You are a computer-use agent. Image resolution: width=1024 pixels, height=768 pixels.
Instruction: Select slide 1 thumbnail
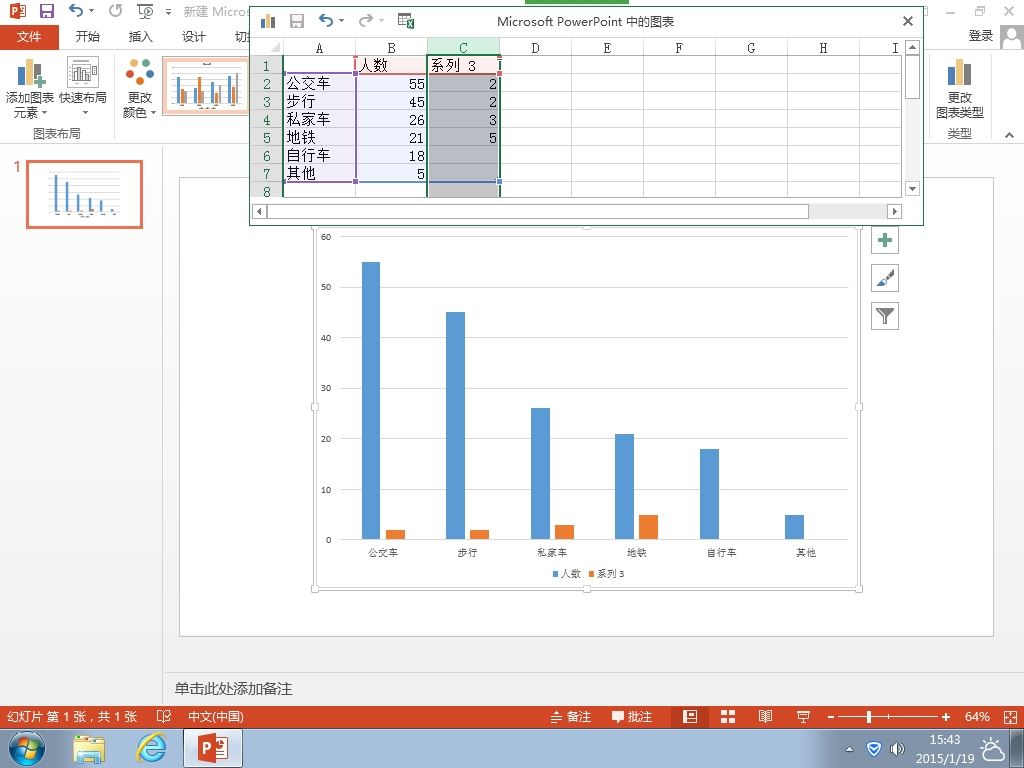84,194
